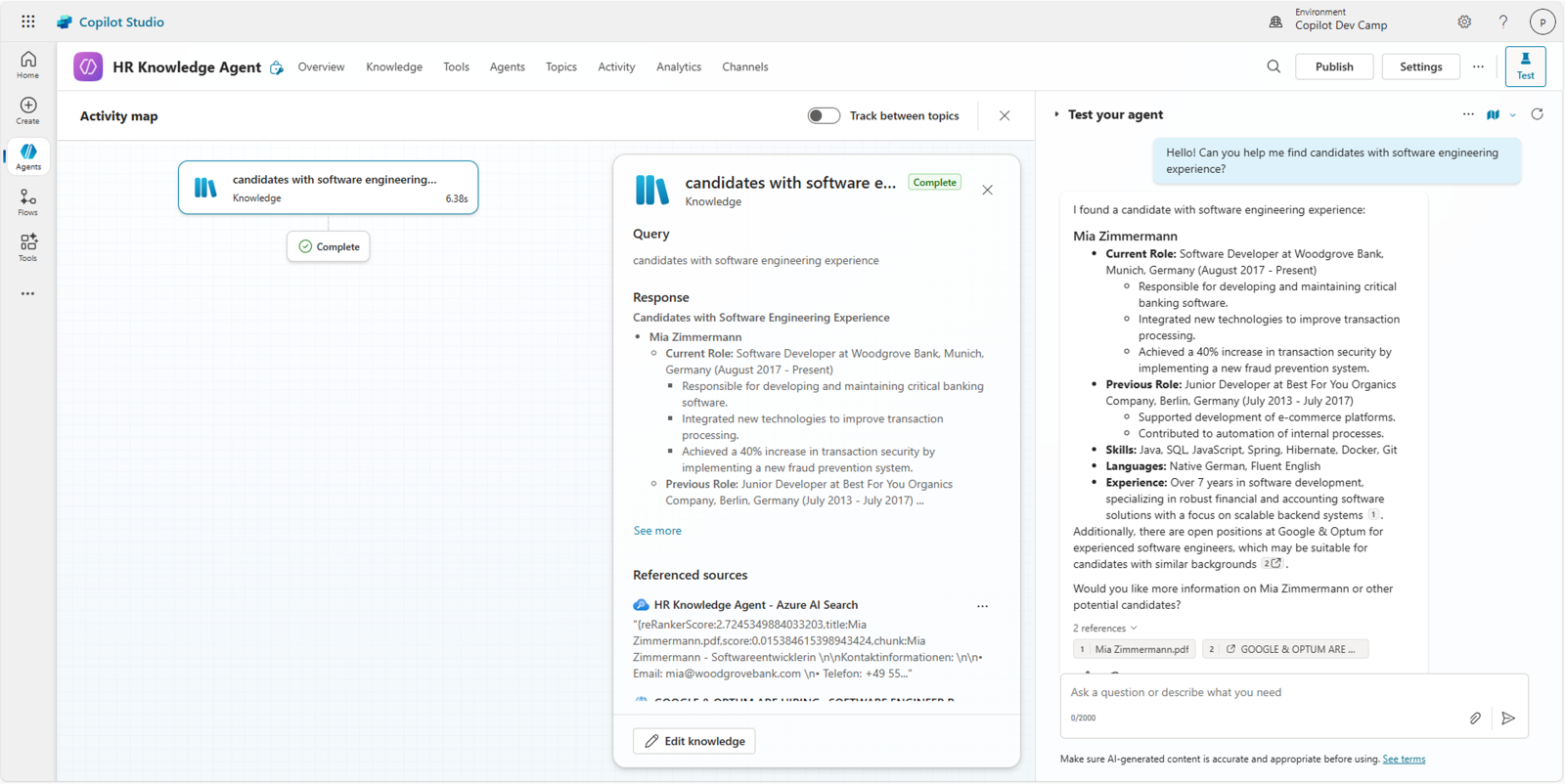The height and width of the screenshot is (784, 1565).
Task: Open the Analytics tab
Action: click(679, 66)
